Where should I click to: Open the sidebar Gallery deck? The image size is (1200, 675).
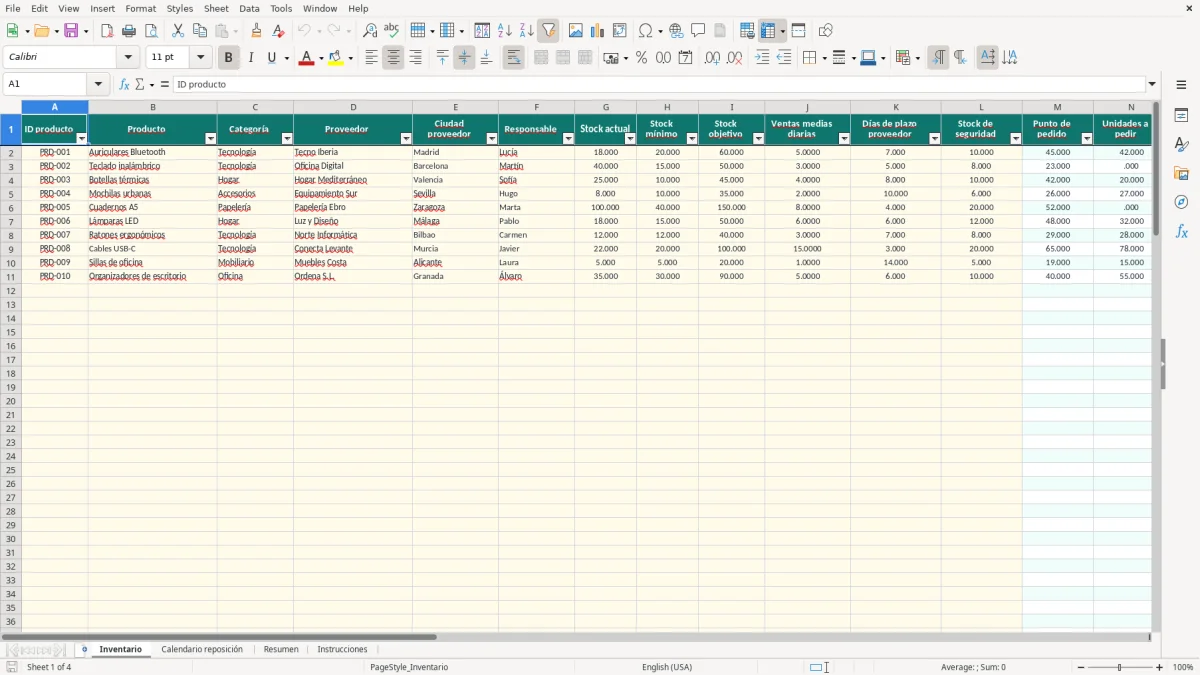(x=1181, y=173)
